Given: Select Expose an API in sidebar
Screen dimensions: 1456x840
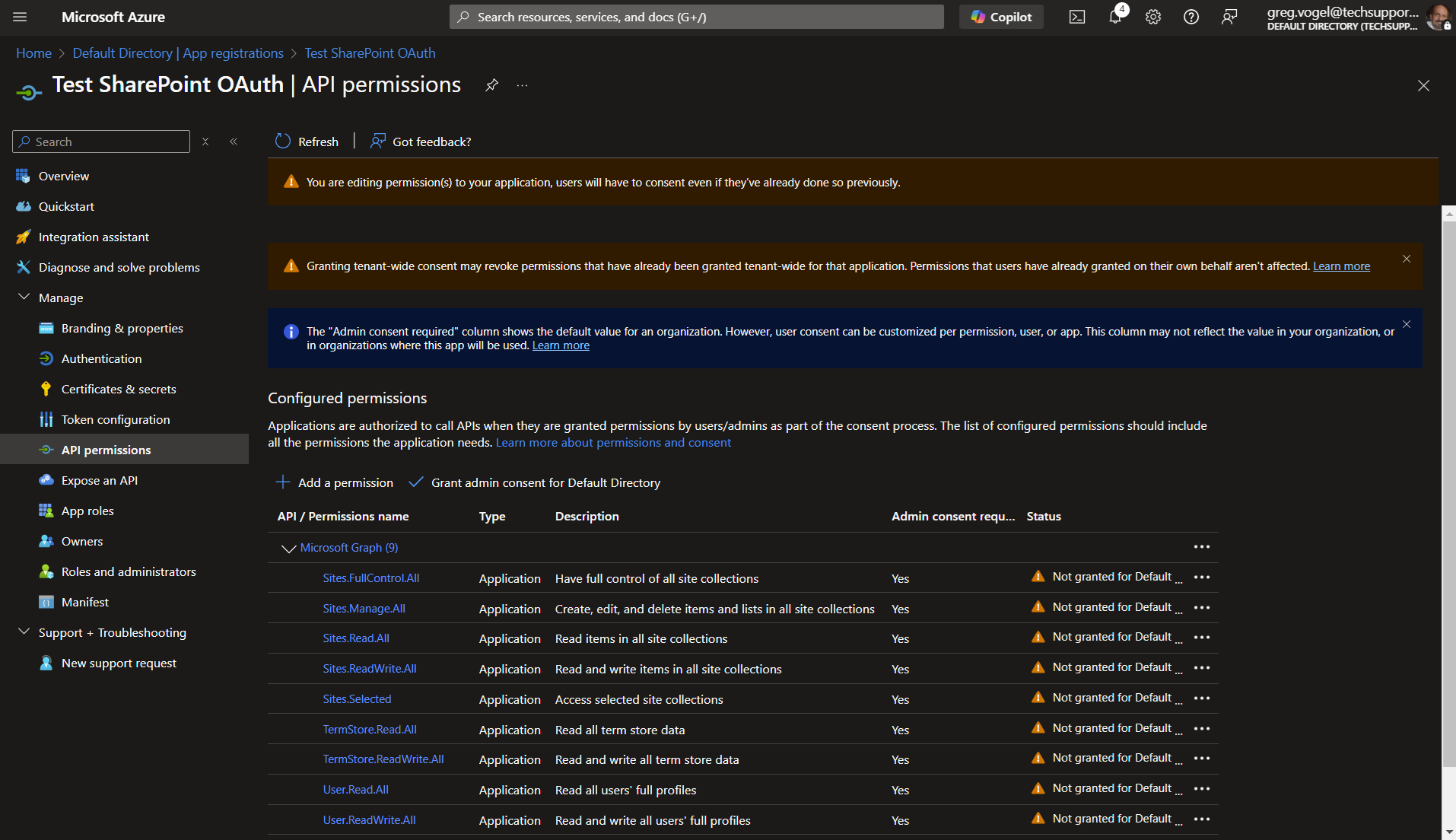Looking at the screenshot, I should coord(100,480).
